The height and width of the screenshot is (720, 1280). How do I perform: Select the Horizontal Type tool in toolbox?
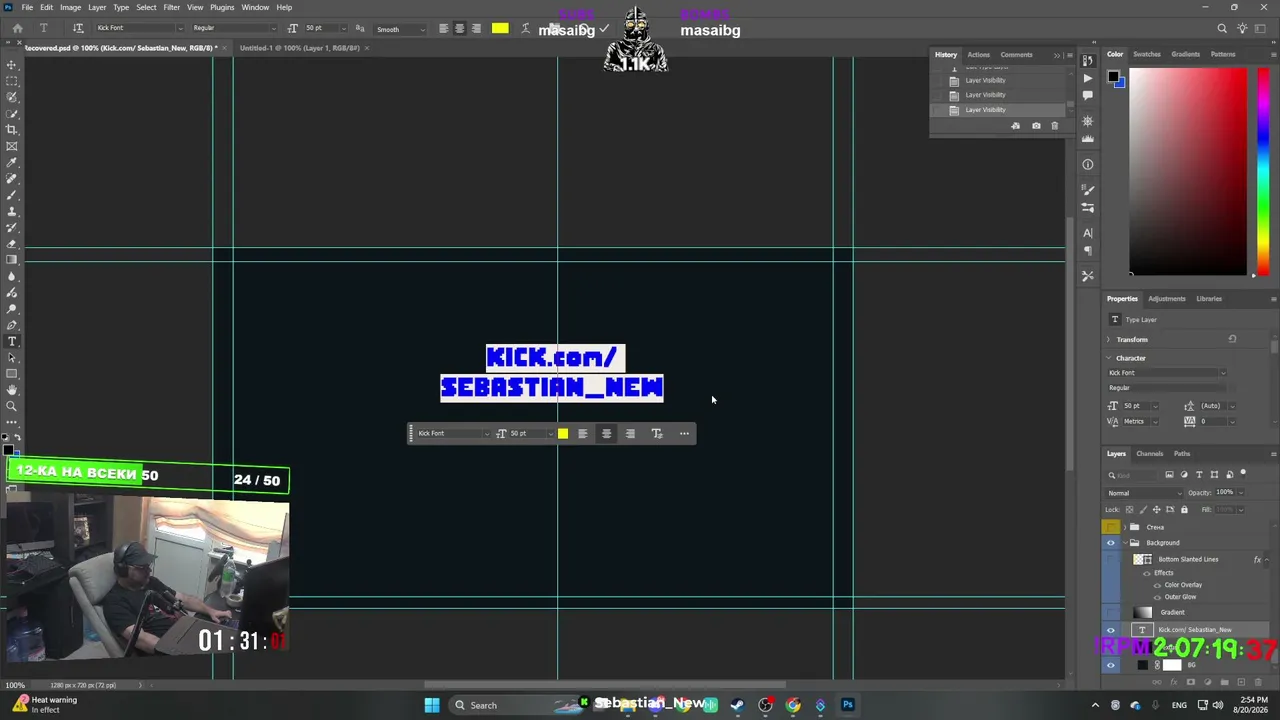(12, 342)
